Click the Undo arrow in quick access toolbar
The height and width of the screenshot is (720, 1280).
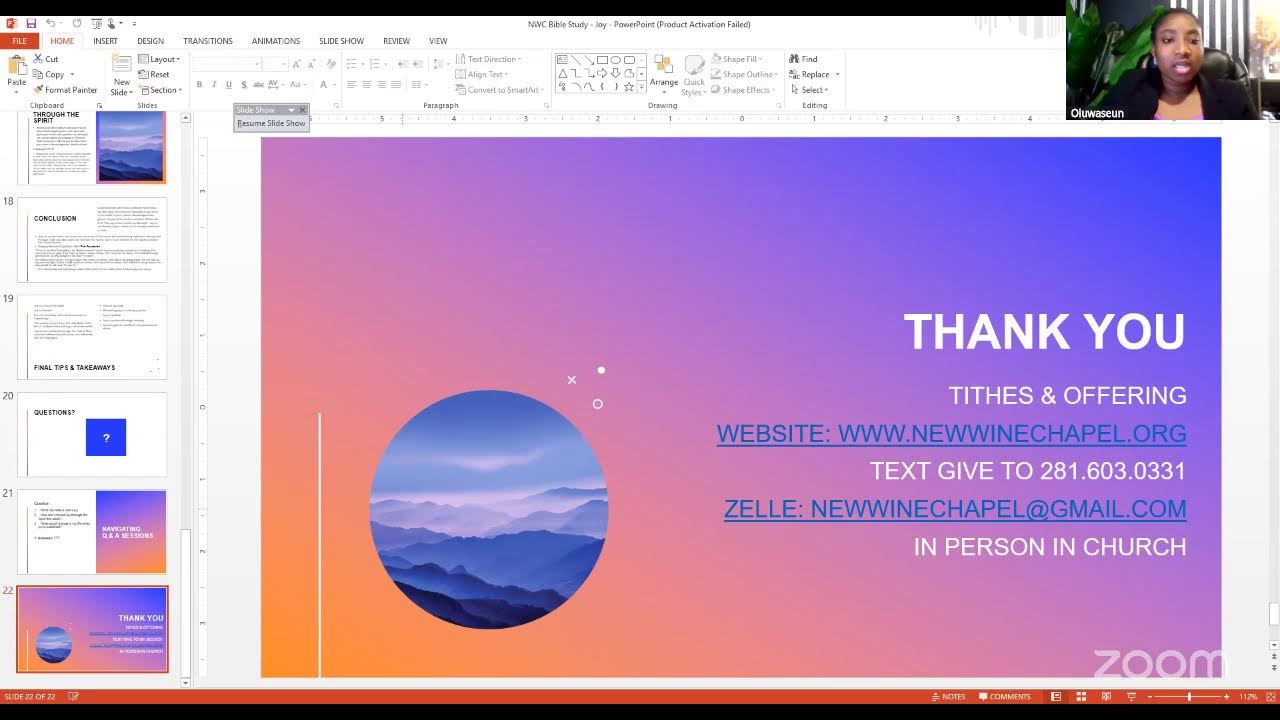(50, 23)
